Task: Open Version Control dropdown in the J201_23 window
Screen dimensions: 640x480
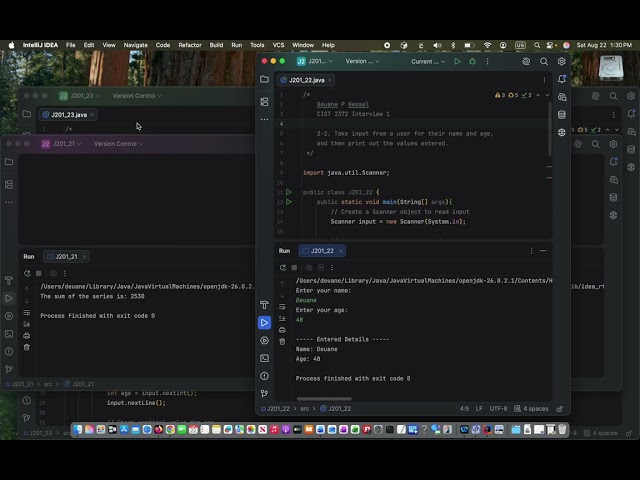Action: [x=137, y=96]
